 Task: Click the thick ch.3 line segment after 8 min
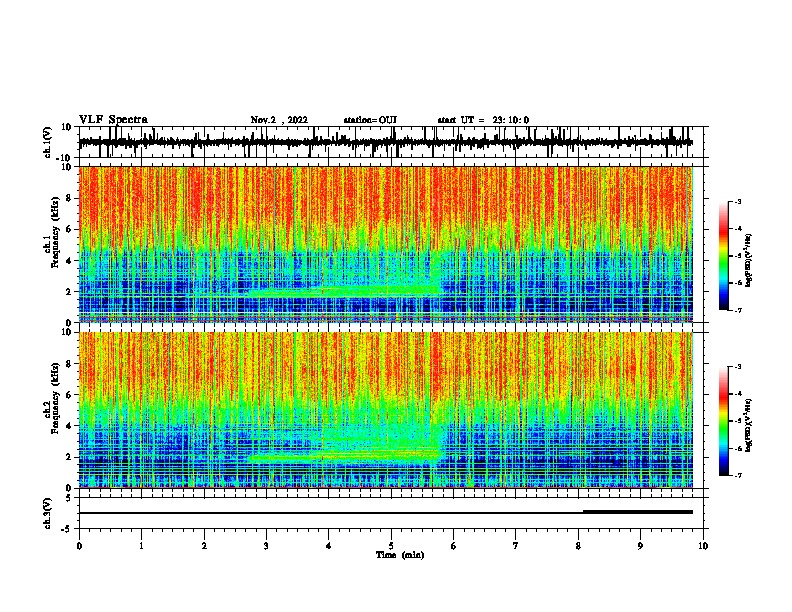(638, 512)
